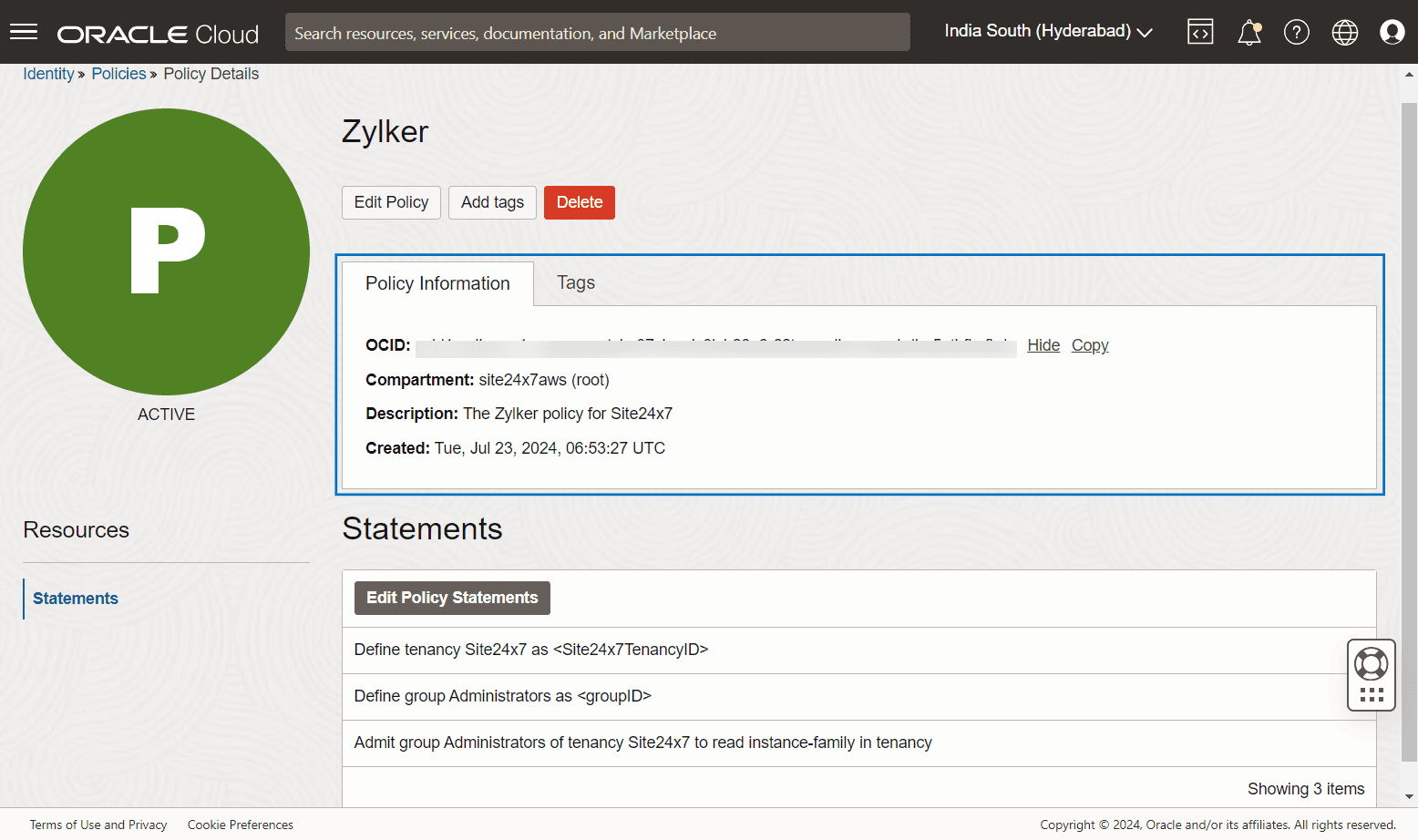
Task: Click the Edit Policy button
Action: [391, 202]
